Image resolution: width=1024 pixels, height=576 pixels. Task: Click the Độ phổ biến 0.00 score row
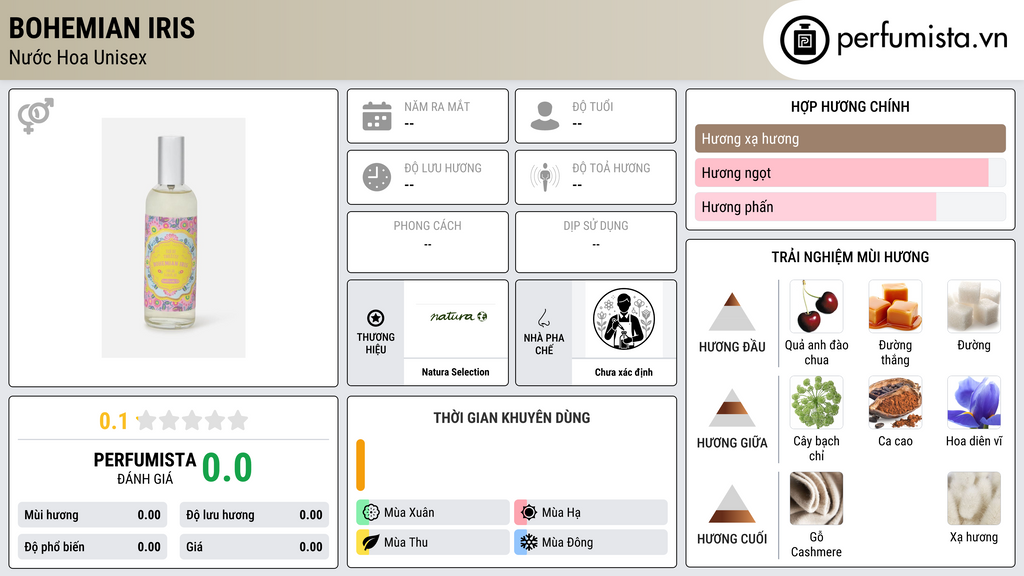[92, 547]
